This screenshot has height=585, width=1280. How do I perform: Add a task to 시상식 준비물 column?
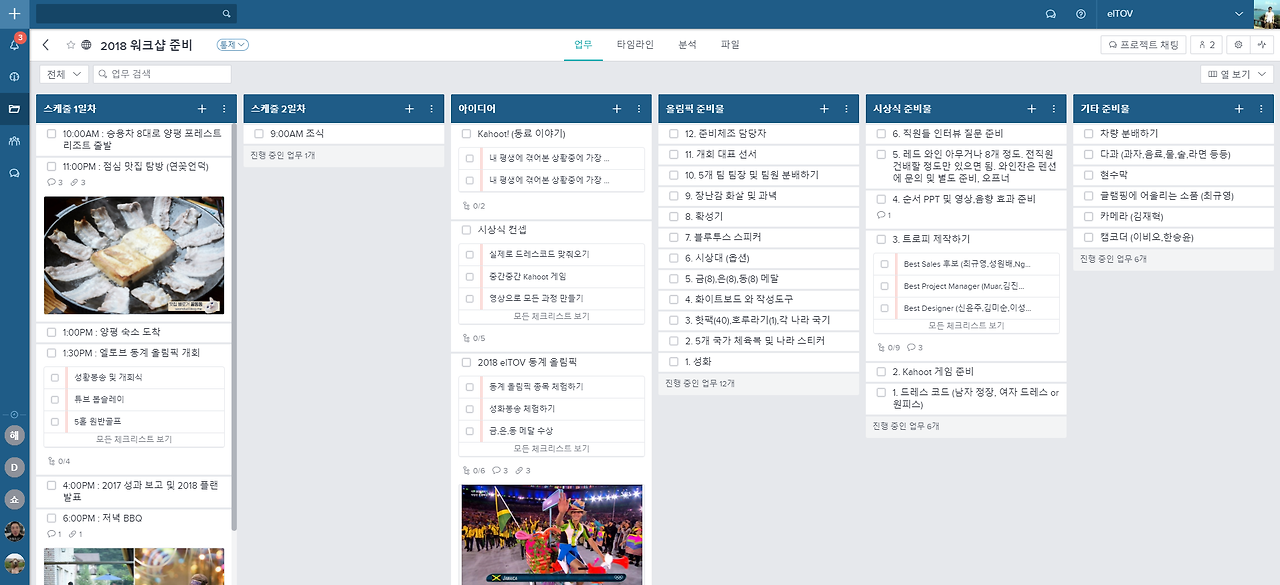[1031, 109]
